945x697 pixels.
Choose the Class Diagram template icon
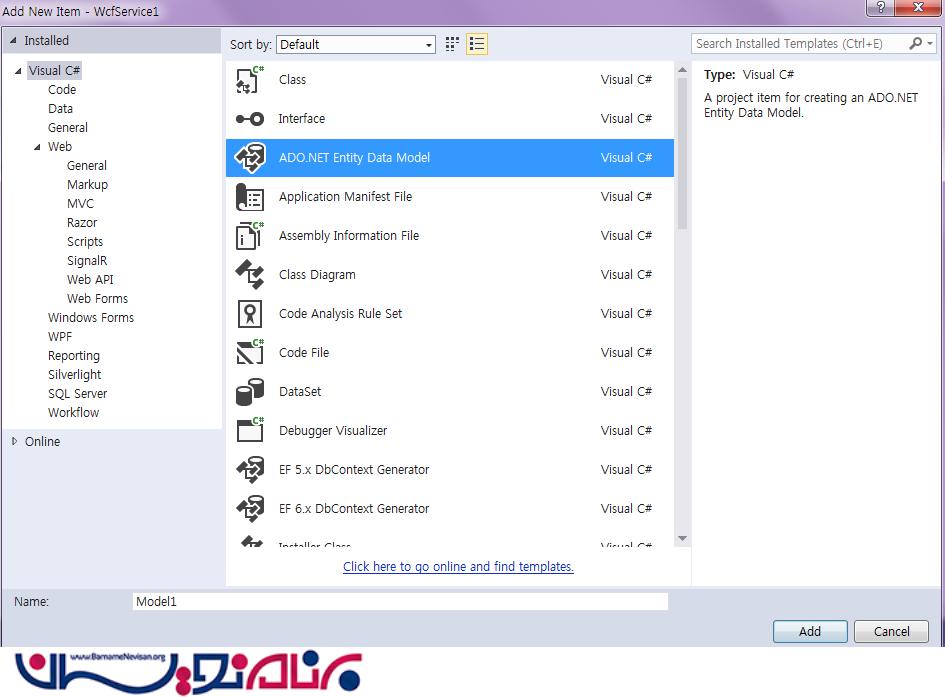pyautogui.click(x=249, y=275)
